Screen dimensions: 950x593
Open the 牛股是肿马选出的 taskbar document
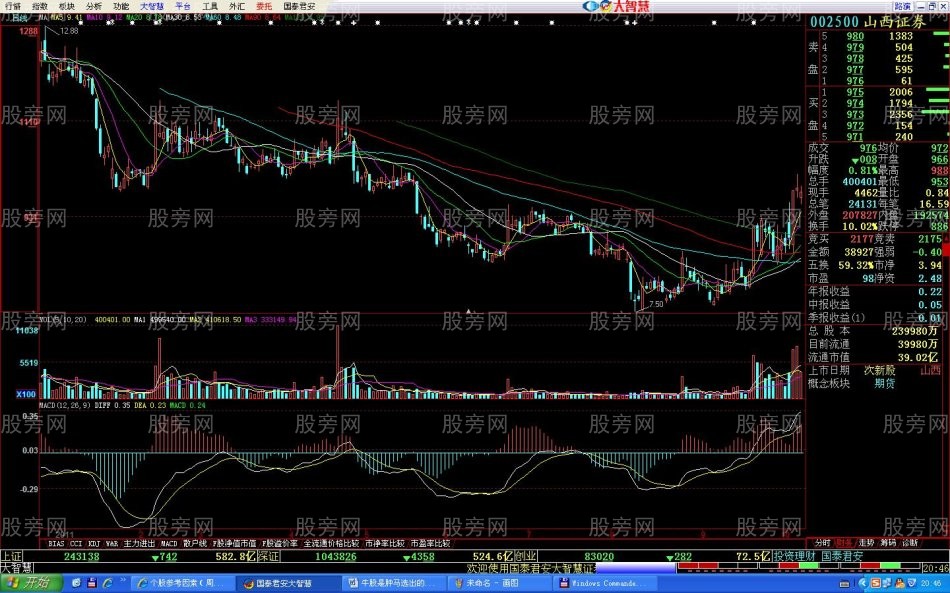[392, 583]
